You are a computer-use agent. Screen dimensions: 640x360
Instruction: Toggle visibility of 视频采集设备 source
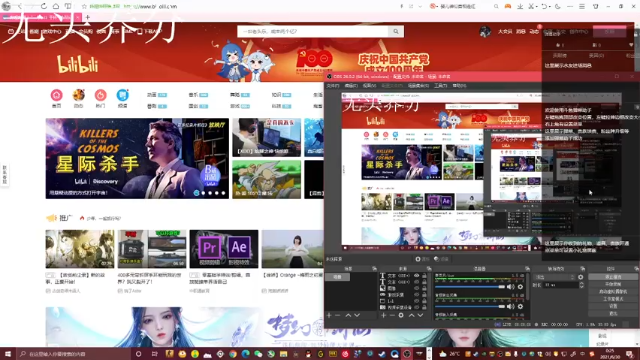click(416, 307)
